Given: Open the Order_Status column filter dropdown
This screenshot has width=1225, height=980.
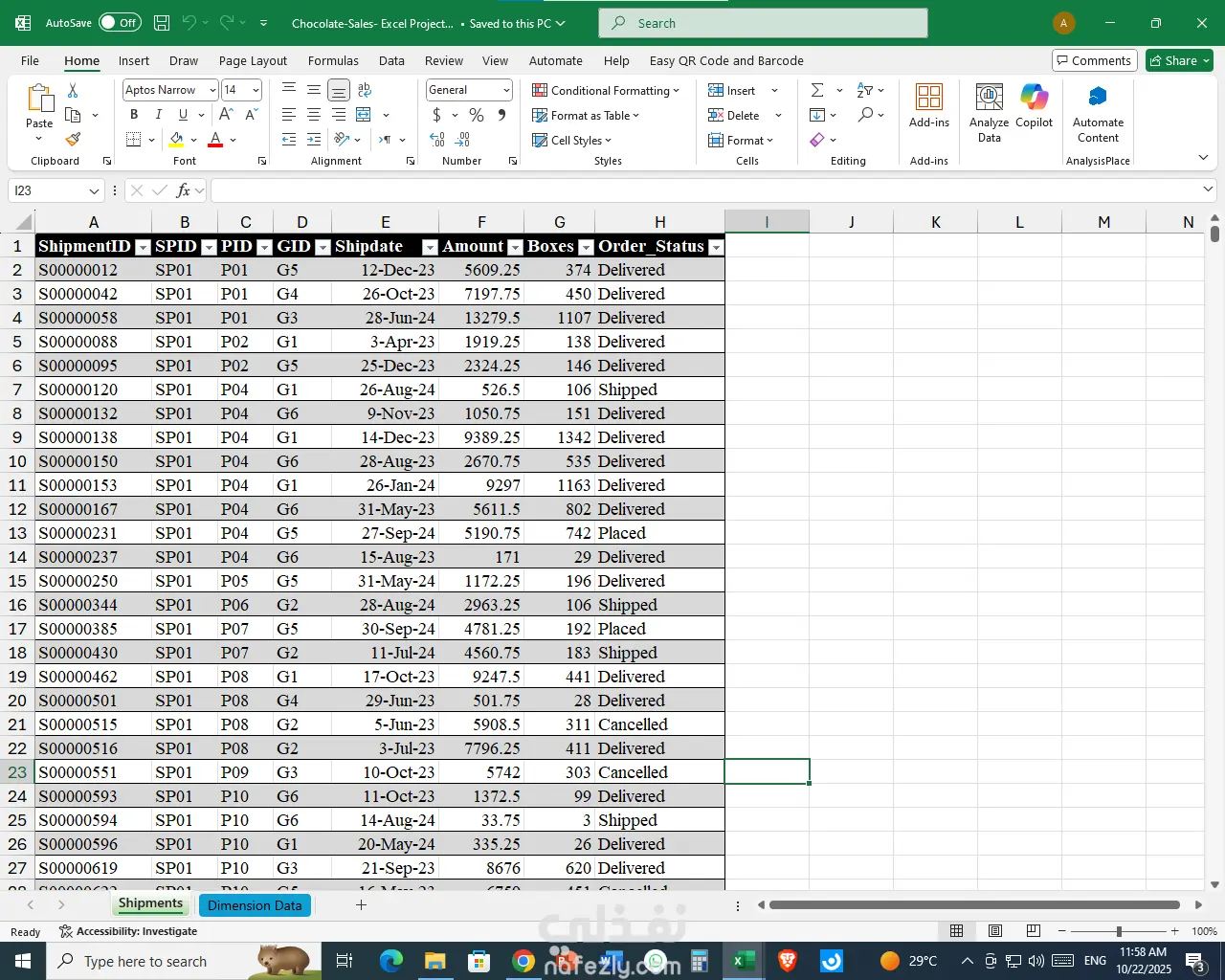Looking at the screenshot, I should click(x=715, y=247).
